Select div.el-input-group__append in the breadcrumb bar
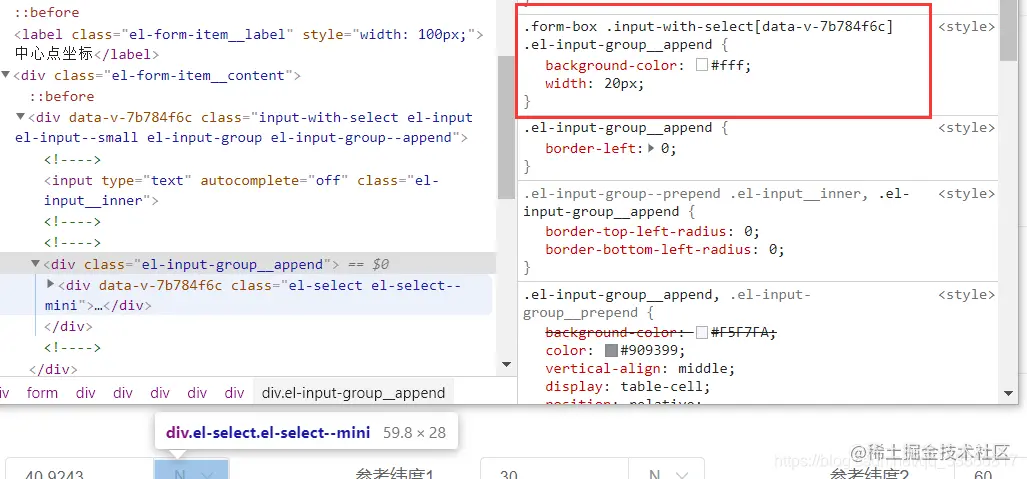Image resolution: width=1027 pixels, height=479 pixels. pyautogui.click(x=353, y=393)
